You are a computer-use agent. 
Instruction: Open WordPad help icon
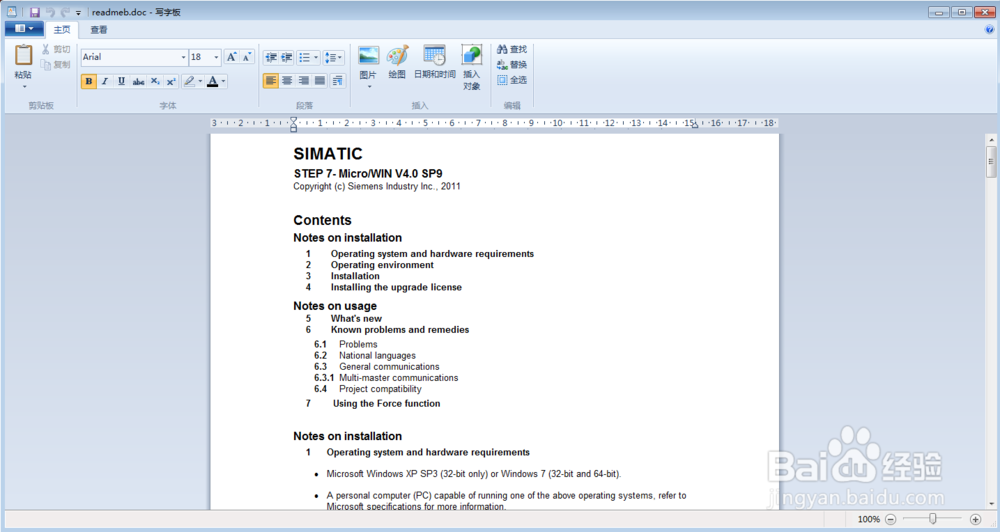pyautogui.click(x=989, y=29)
